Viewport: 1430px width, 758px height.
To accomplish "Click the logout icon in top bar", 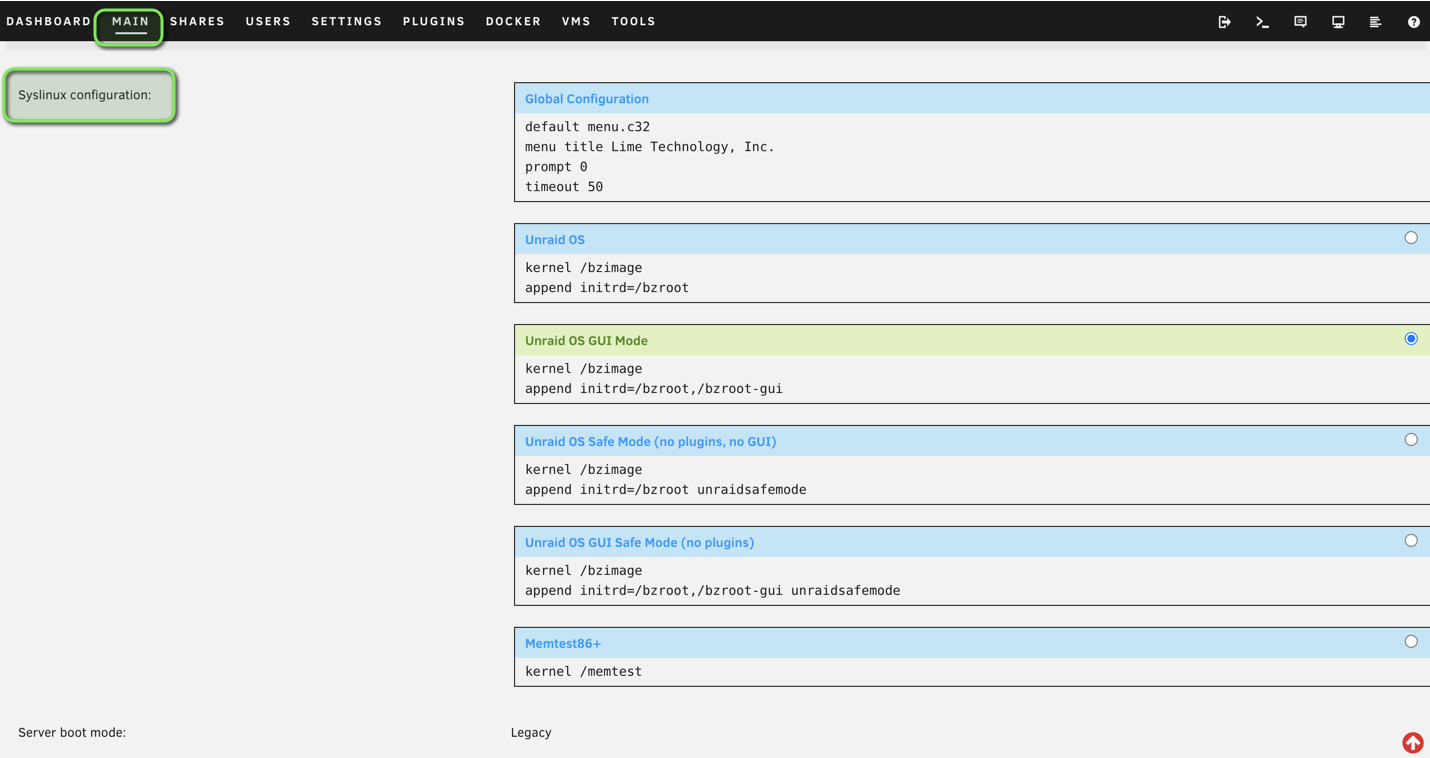I will 1224,22.
